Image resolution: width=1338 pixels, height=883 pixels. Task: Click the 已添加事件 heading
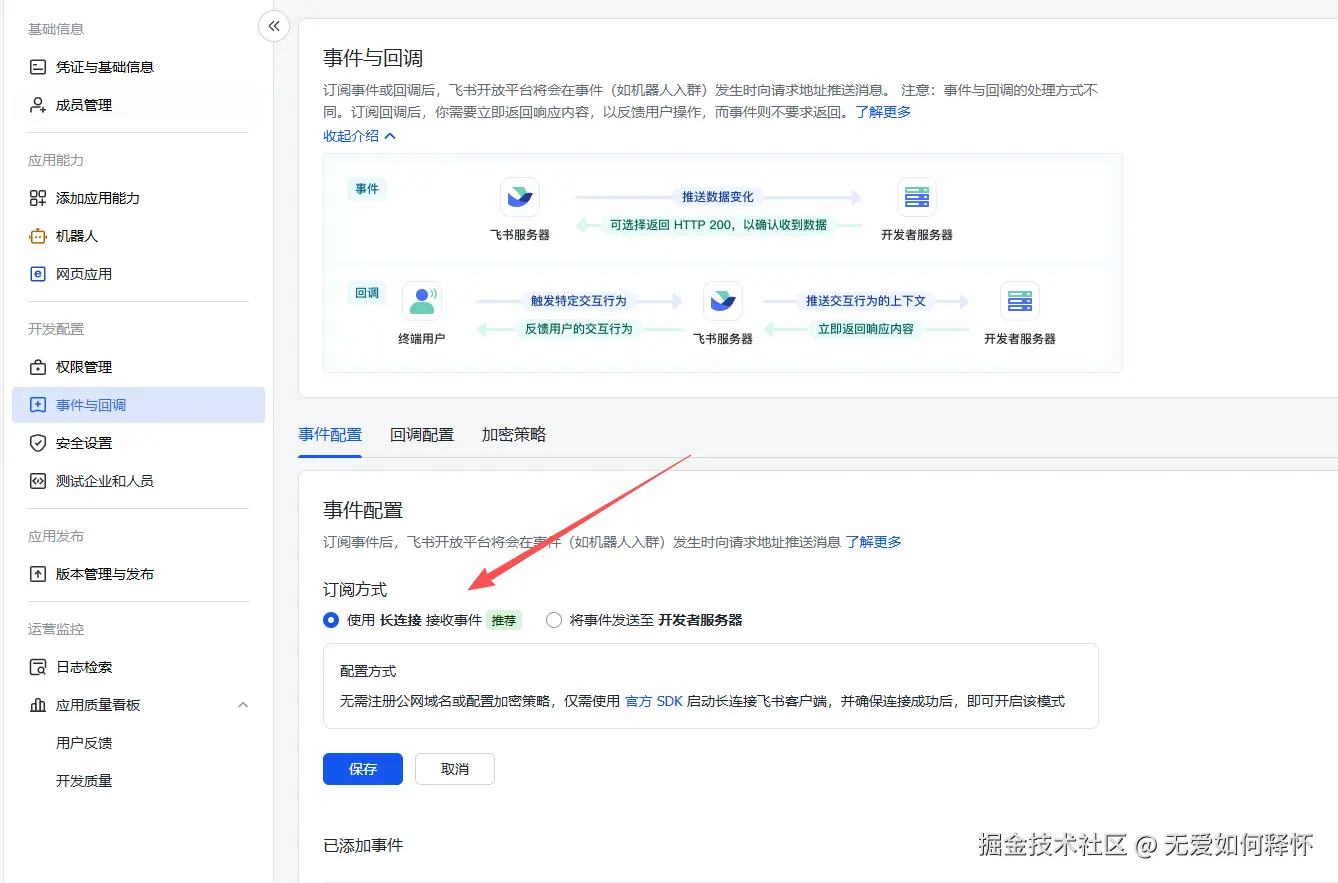(x=363, y=846)
